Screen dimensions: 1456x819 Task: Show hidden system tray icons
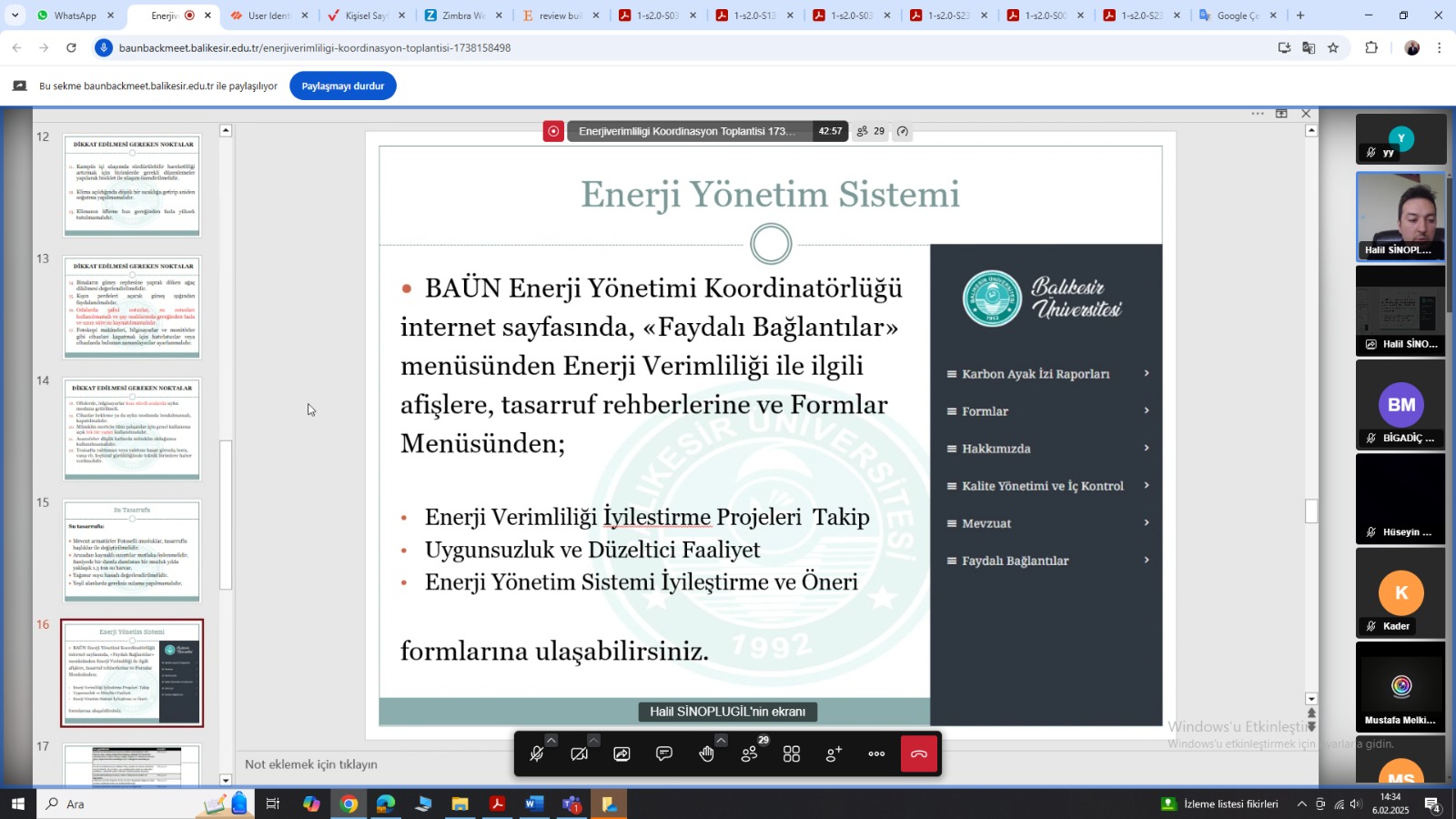point(1301,804)
